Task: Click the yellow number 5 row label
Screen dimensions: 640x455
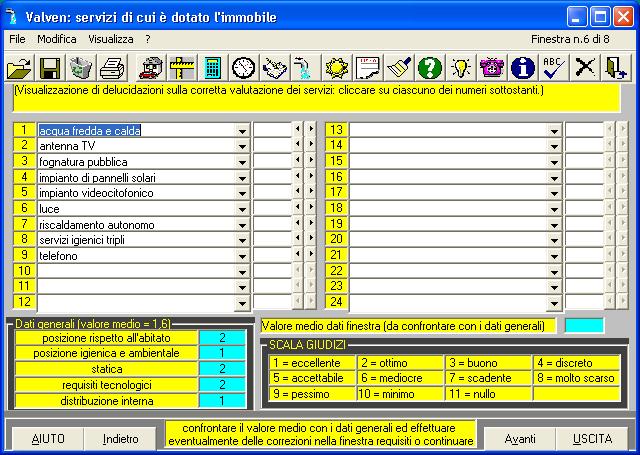Action: click(x=24, y=193)
